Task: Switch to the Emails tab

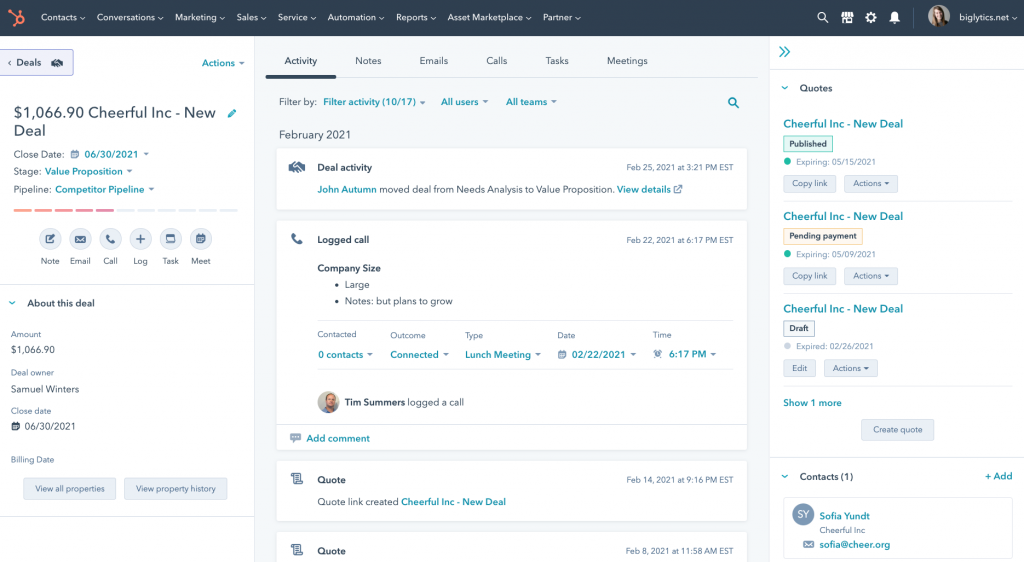Action: (434, 61)
